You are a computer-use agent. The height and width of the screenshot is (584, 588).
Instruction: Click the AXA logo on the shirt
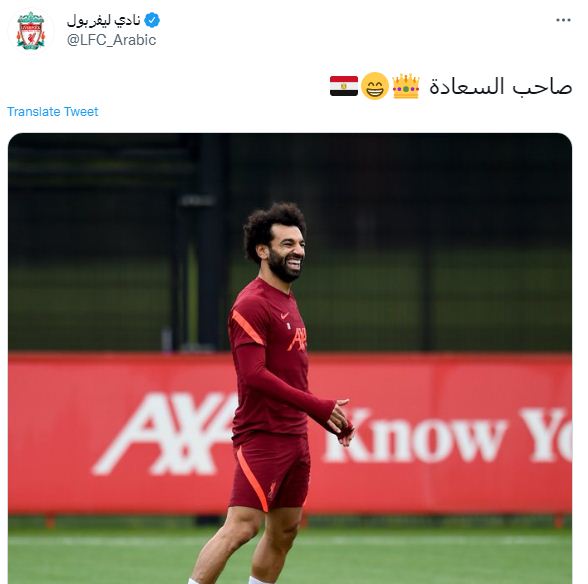click(297, 339)
